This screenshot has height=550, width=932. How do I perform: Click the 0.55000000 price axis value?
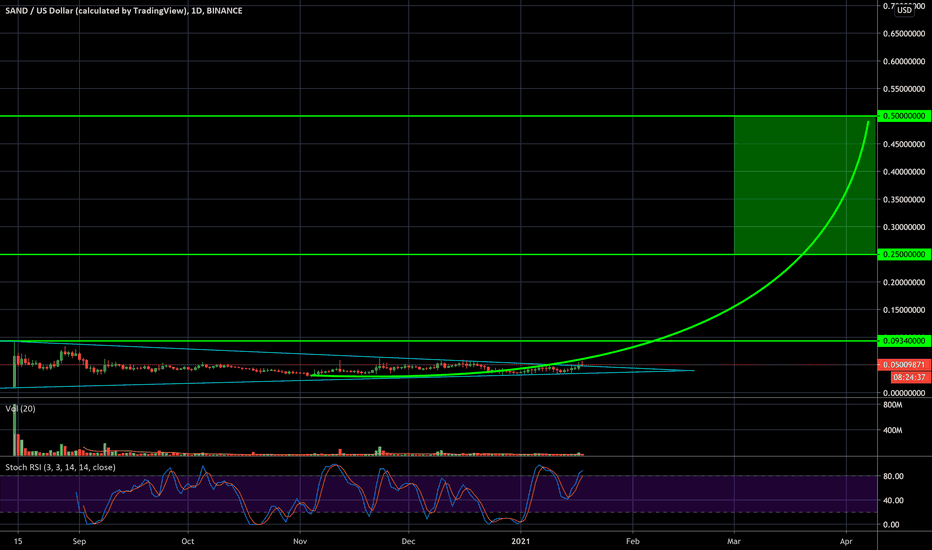coord(903,89)
